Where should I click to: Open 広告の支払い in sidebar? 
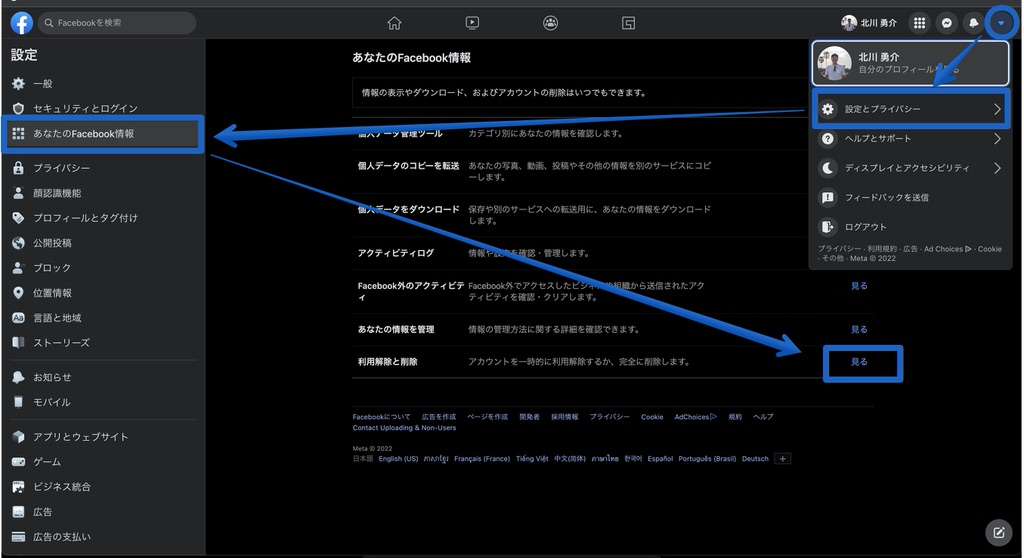pos(103,537)
